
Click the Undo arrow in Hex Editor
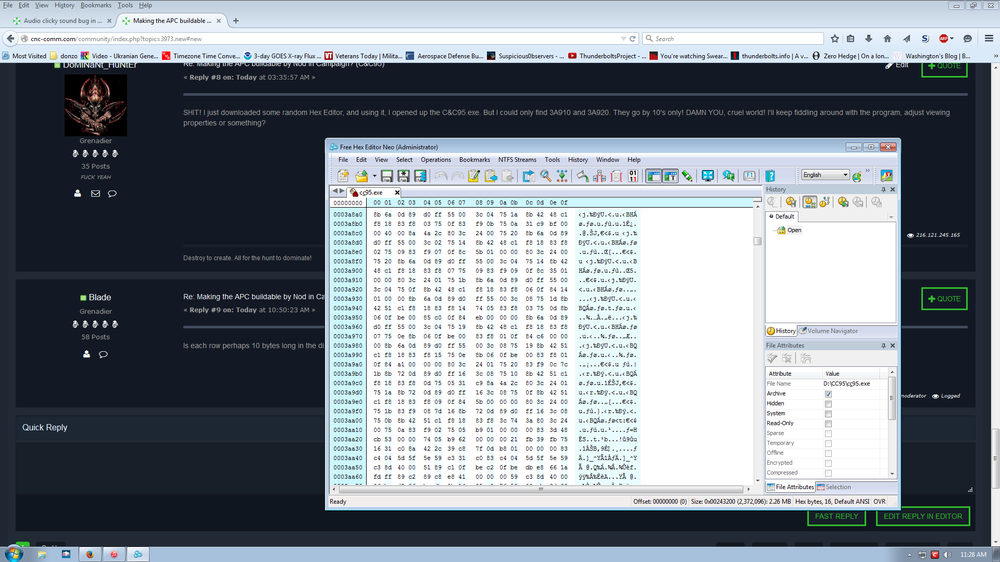[x=441, y=176]
